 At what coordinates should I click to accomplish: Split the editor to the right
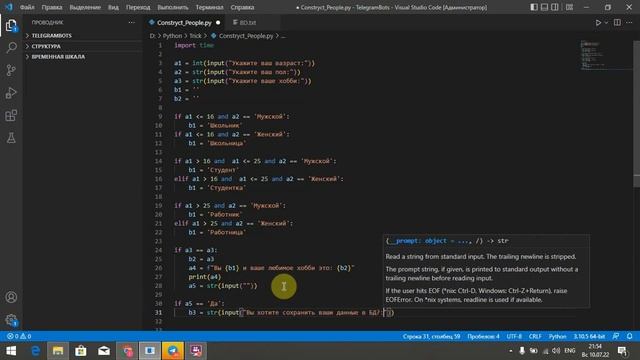[x=617, y=23]
